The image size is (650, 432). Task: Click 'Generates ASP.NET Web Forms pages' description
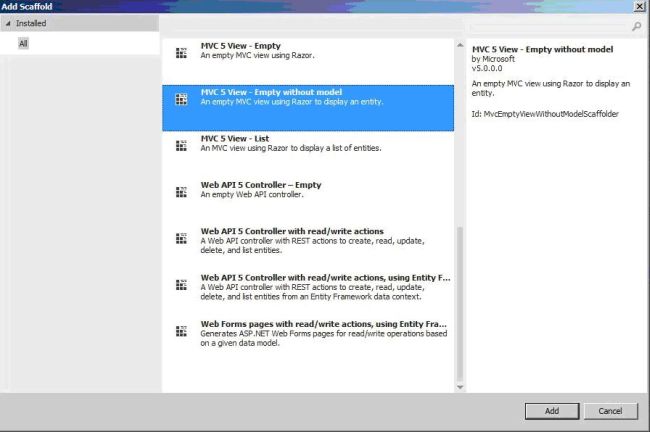pyautogui.click(x=323, y=338)
